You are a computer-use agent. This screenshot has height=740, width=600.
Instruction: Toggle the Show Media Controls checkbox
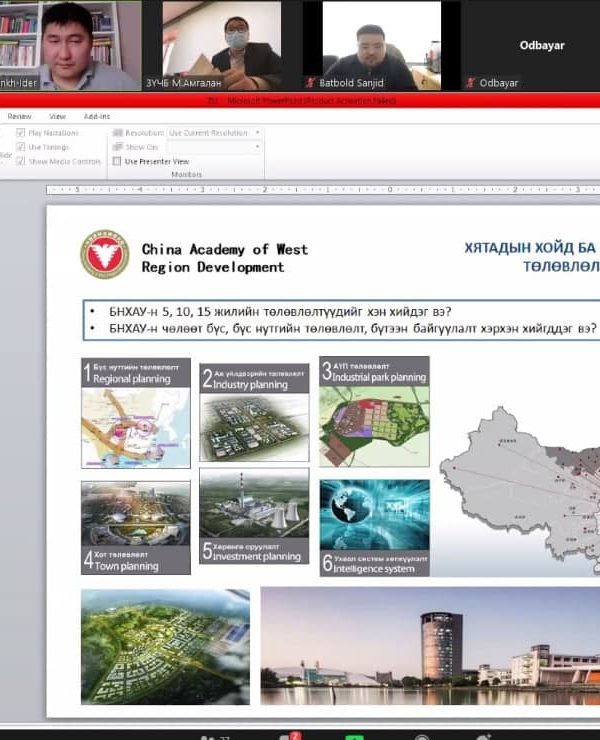click(x=21, y=161)
